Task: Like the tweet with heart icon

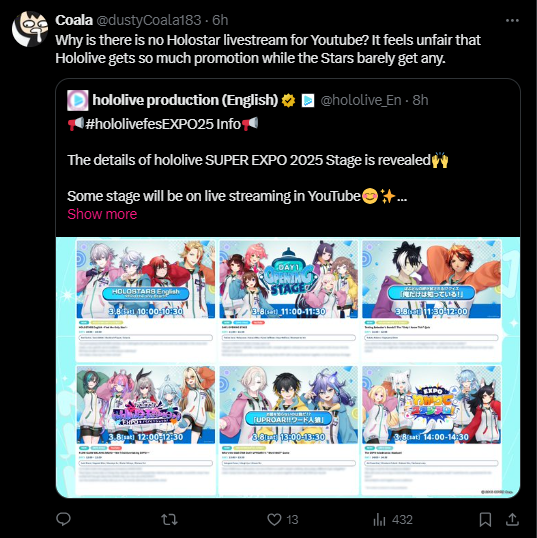Action: 274,519
